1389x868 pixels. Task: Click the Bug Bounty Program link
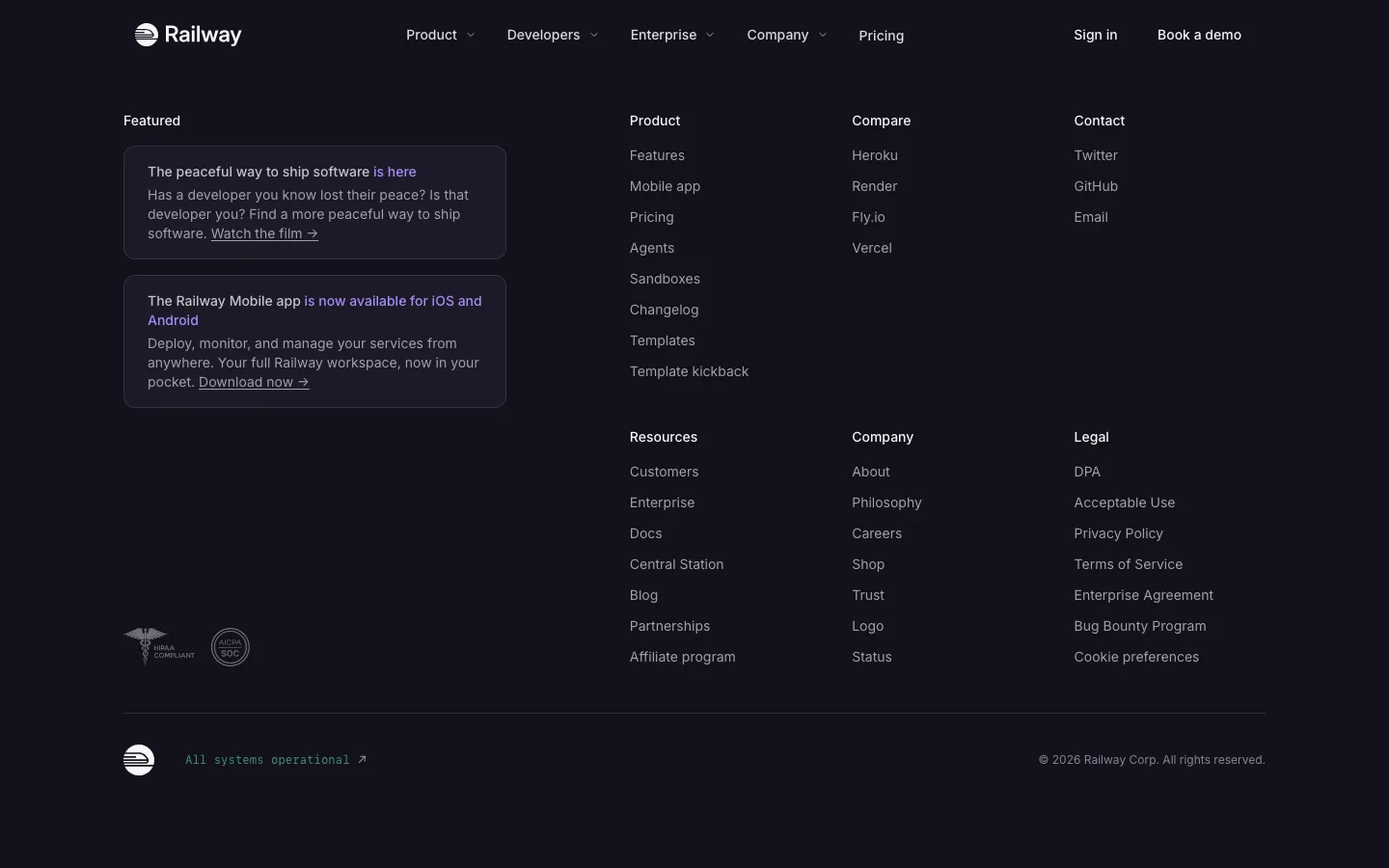coord(1139,626)
